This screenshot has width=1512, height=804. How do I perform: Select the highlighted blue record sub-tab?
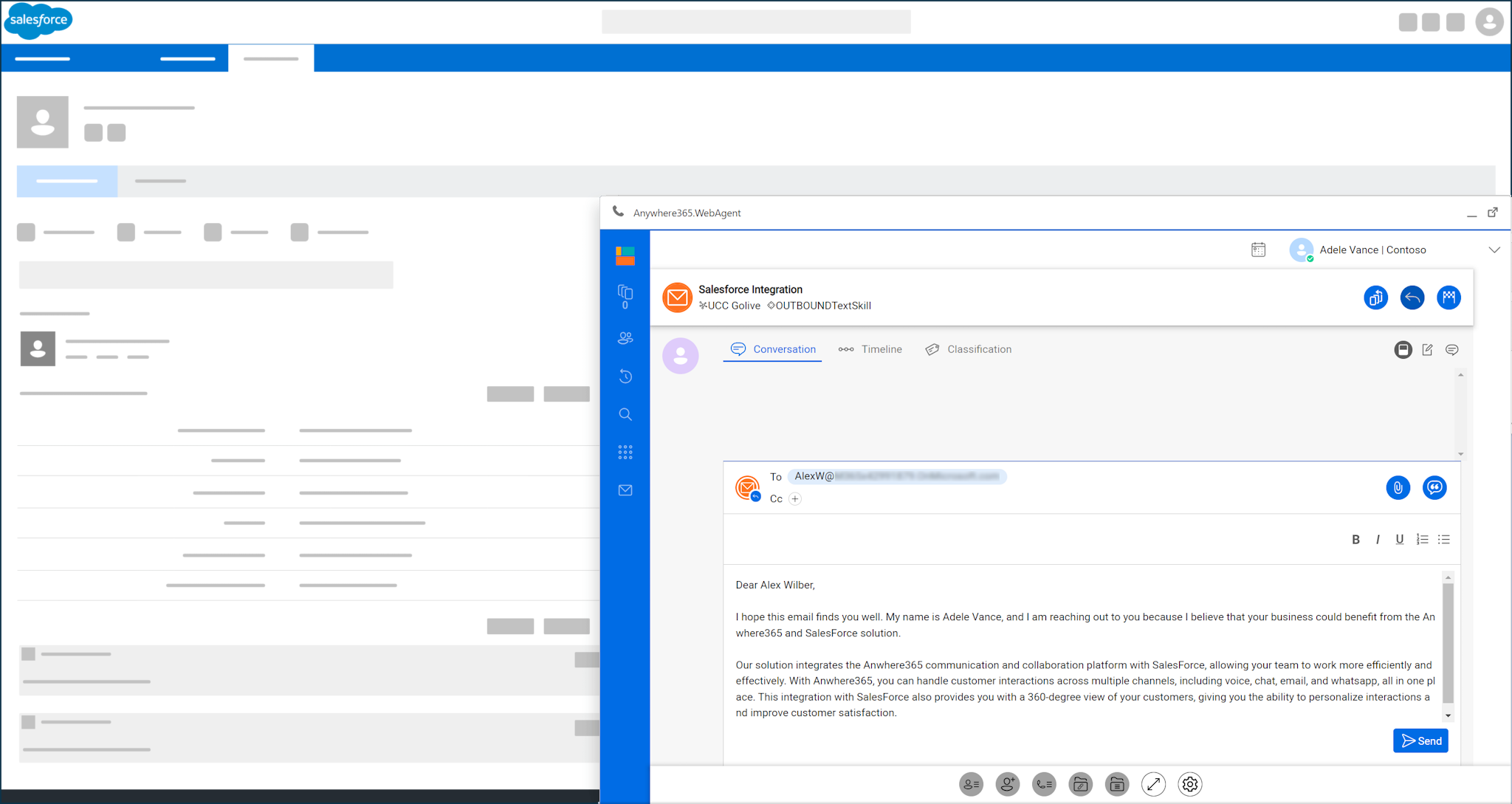(x=67, y=181)
